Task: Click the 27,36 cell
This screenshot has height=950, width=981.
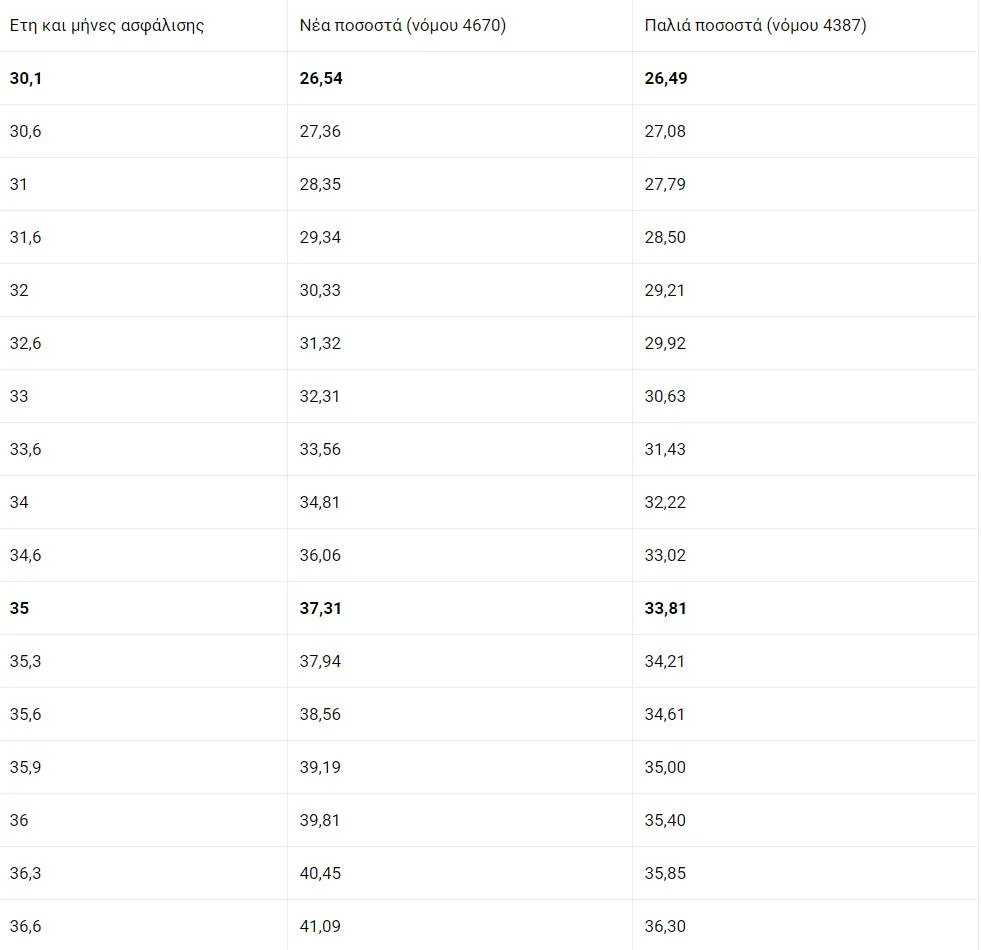Action: tap(321, 131)
